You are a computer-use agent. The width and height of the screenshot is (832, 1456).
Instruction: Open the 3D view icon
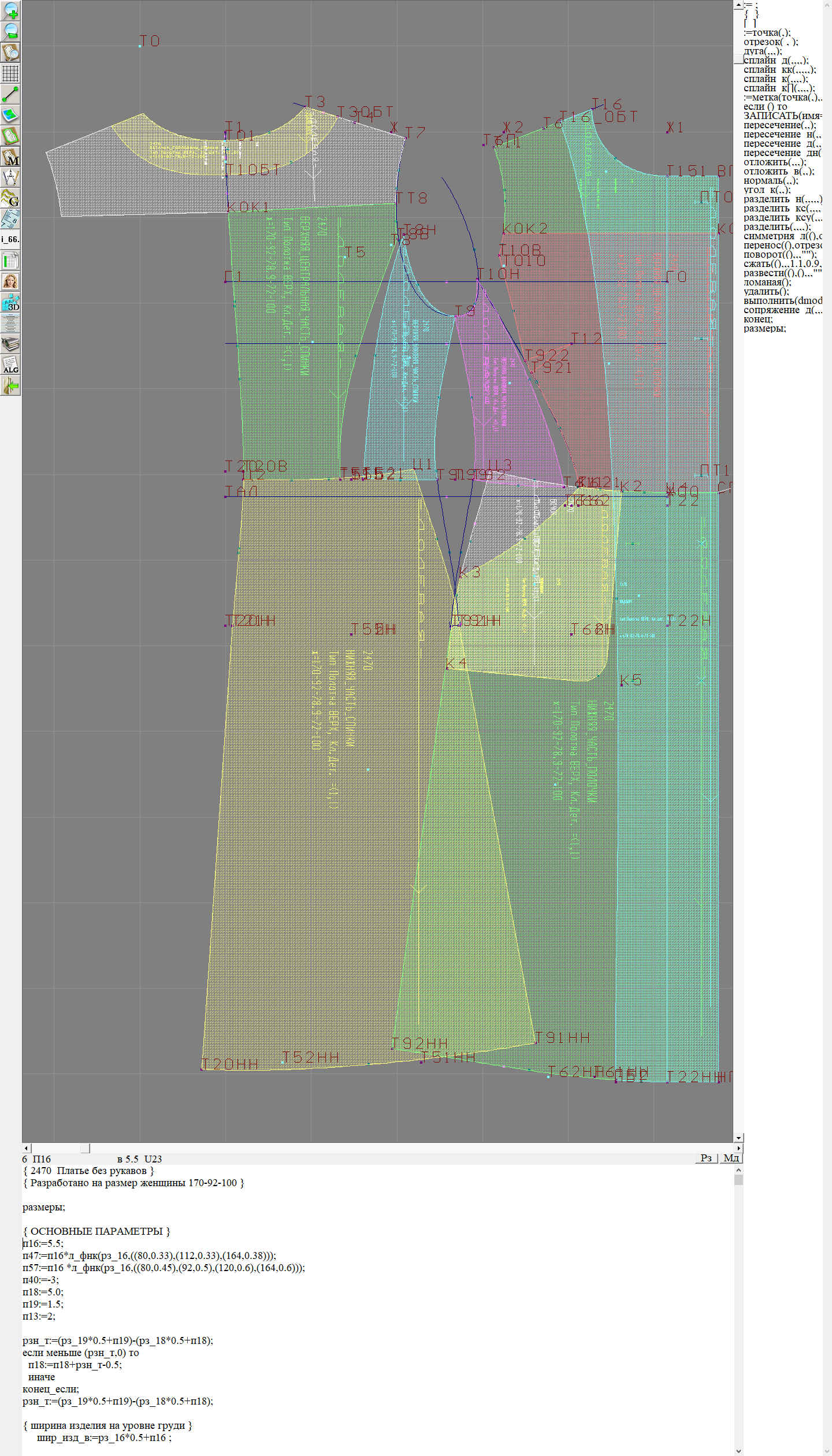[x=10, y=303]
